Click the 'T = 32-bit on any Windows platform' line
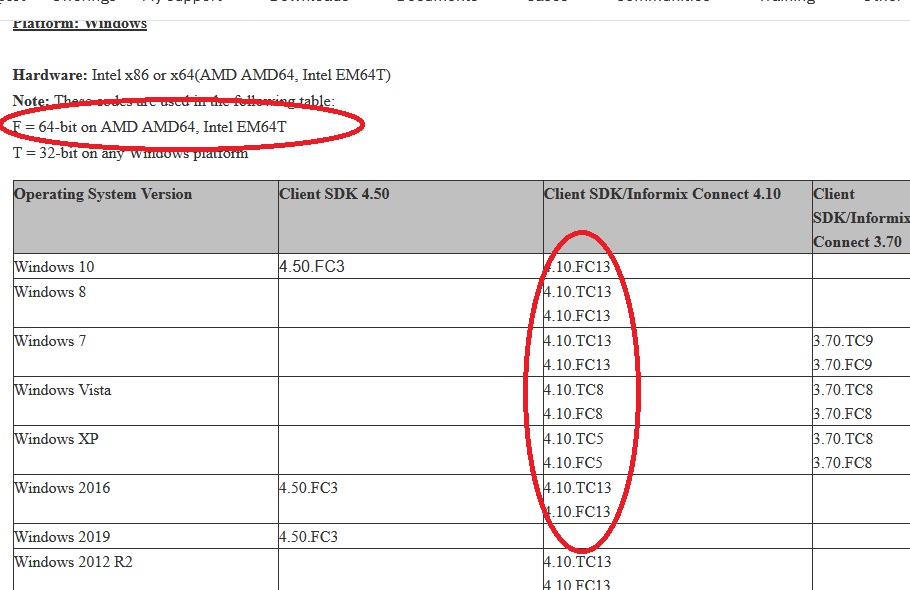 pyautogui.click(x=131, y=153)
